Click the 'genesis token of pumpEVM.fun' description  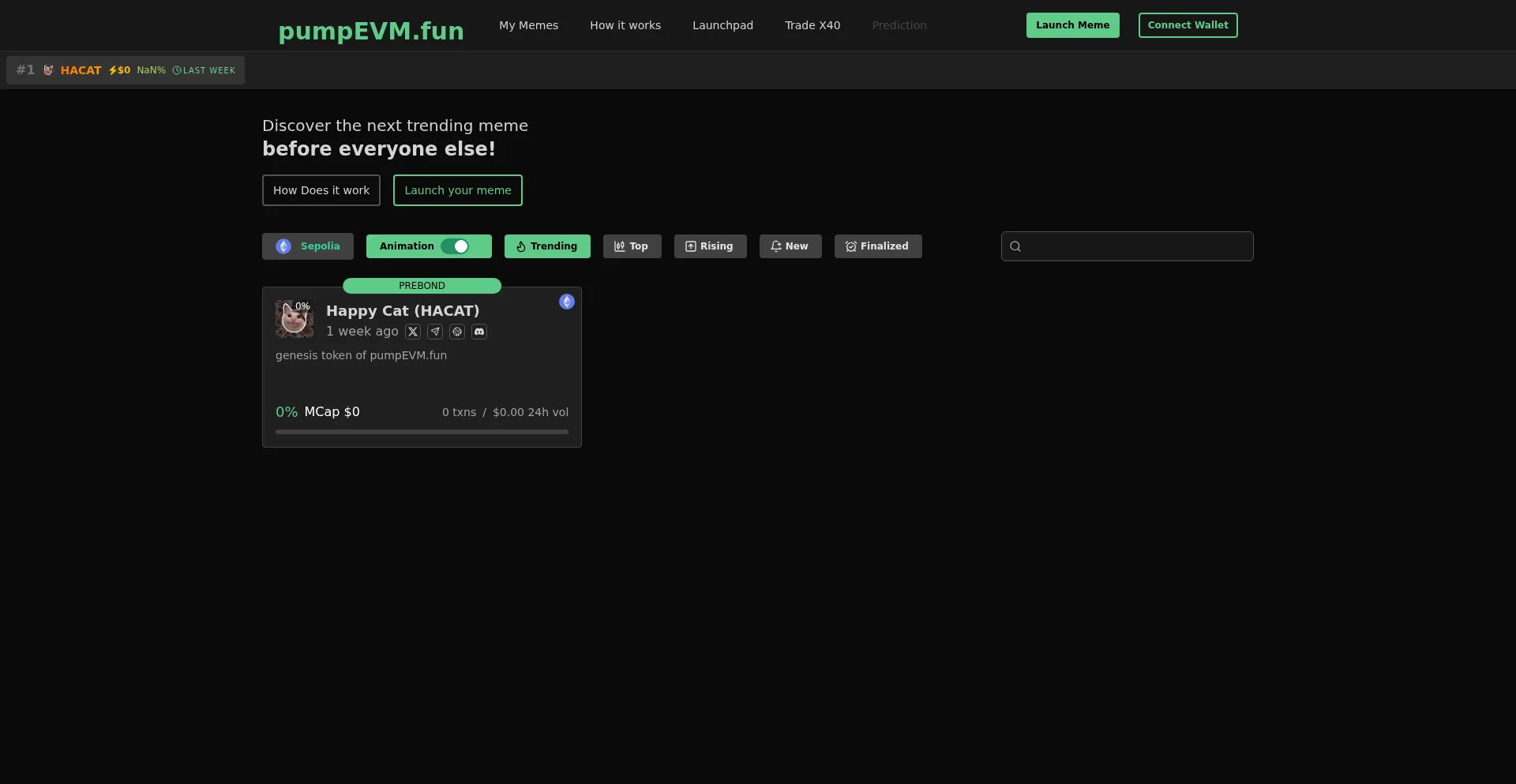361,355
